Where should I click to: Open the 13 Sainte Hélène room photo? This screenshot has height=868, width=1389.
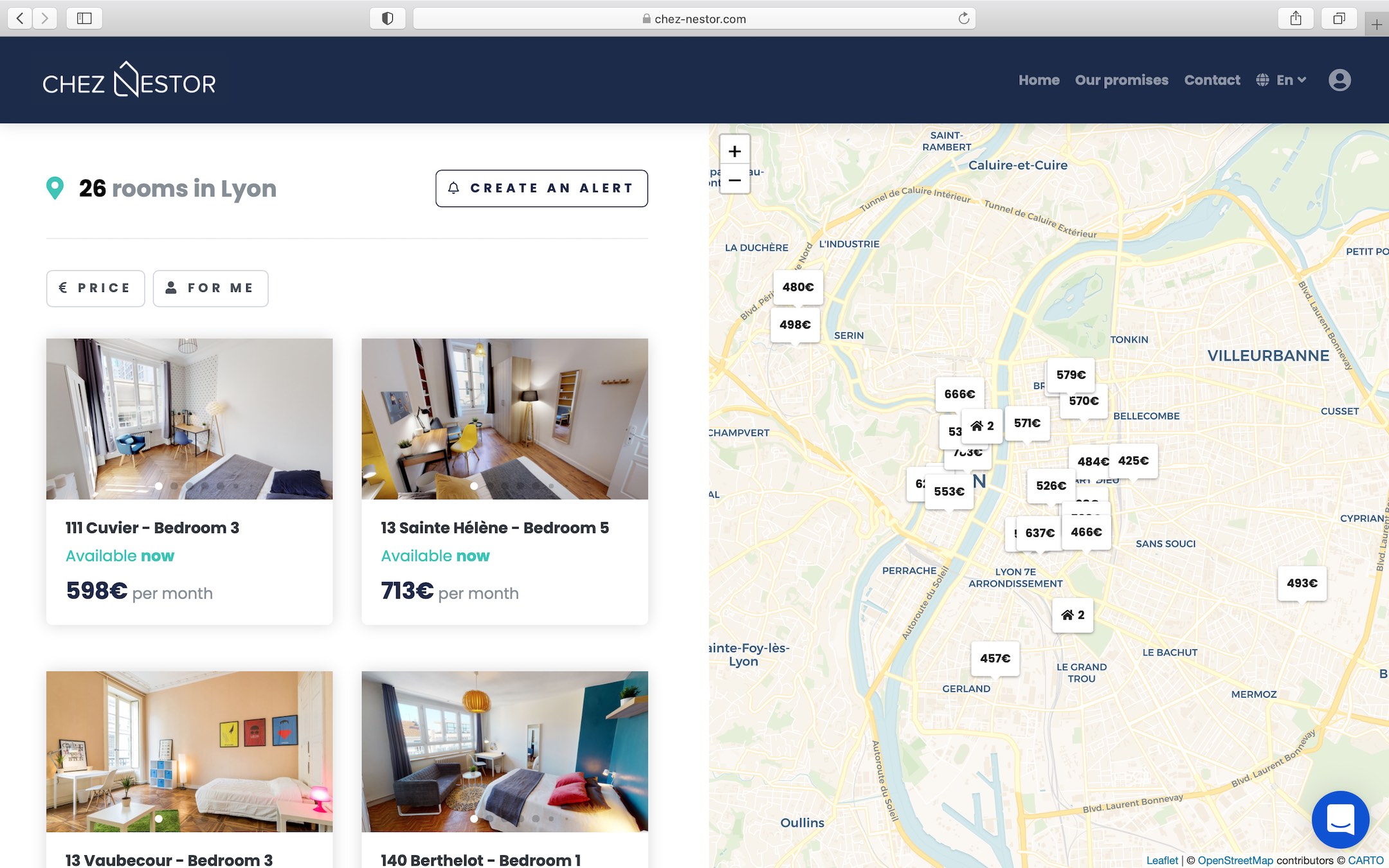coord(505,419)
